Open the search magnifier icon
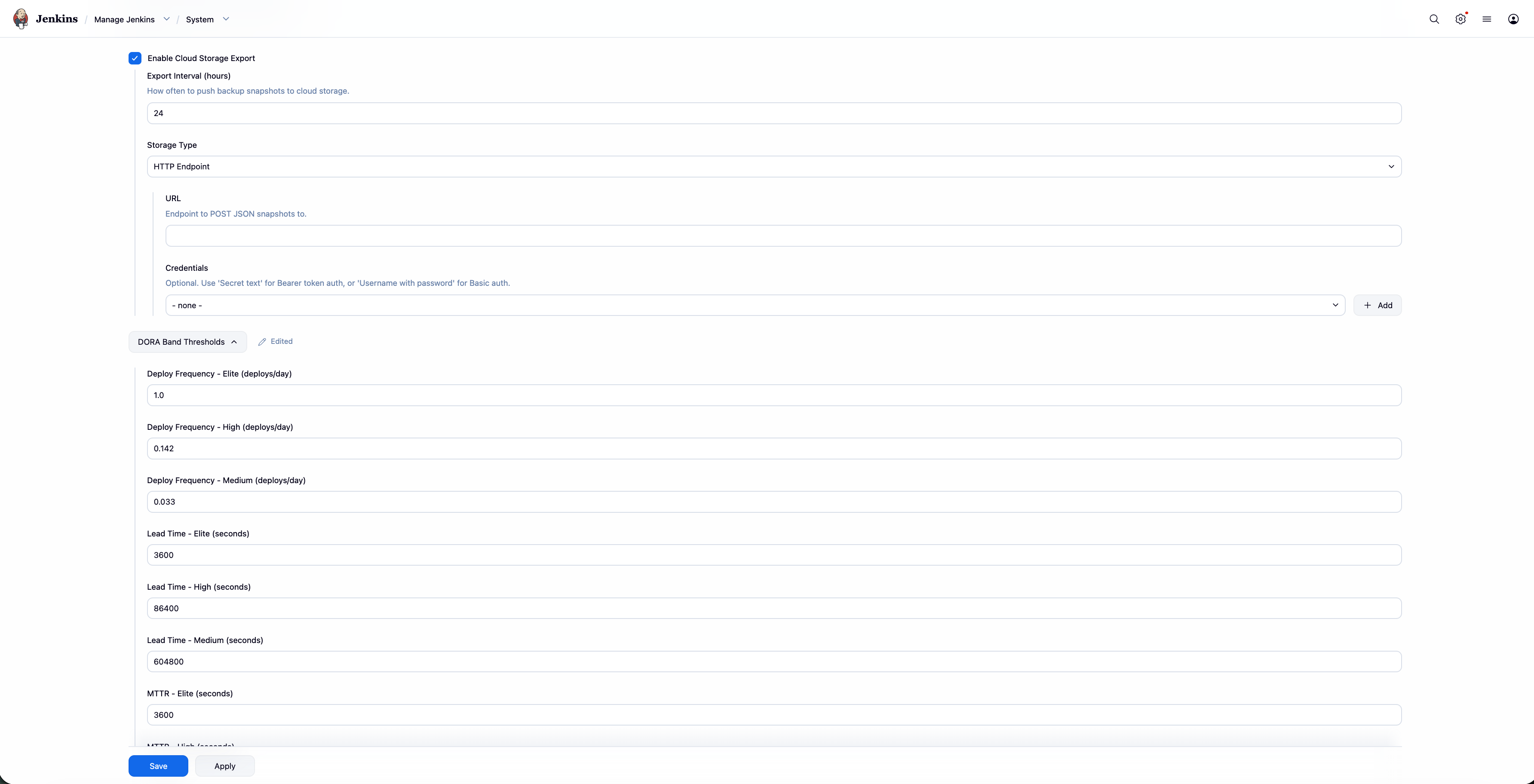 [x=1434, y=19]
